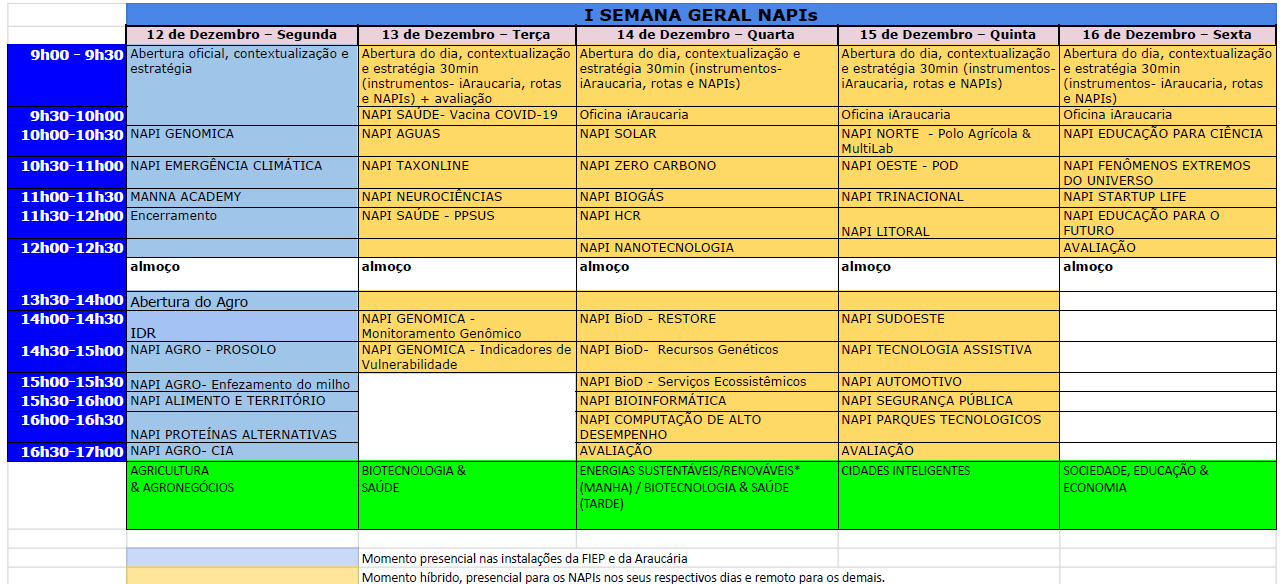Image resolution: width=1288 pixels, height=584 pixels.
Task: Select 'NAPI SAÚDE- Vacina COVID-19' cell
Action: 467,116
